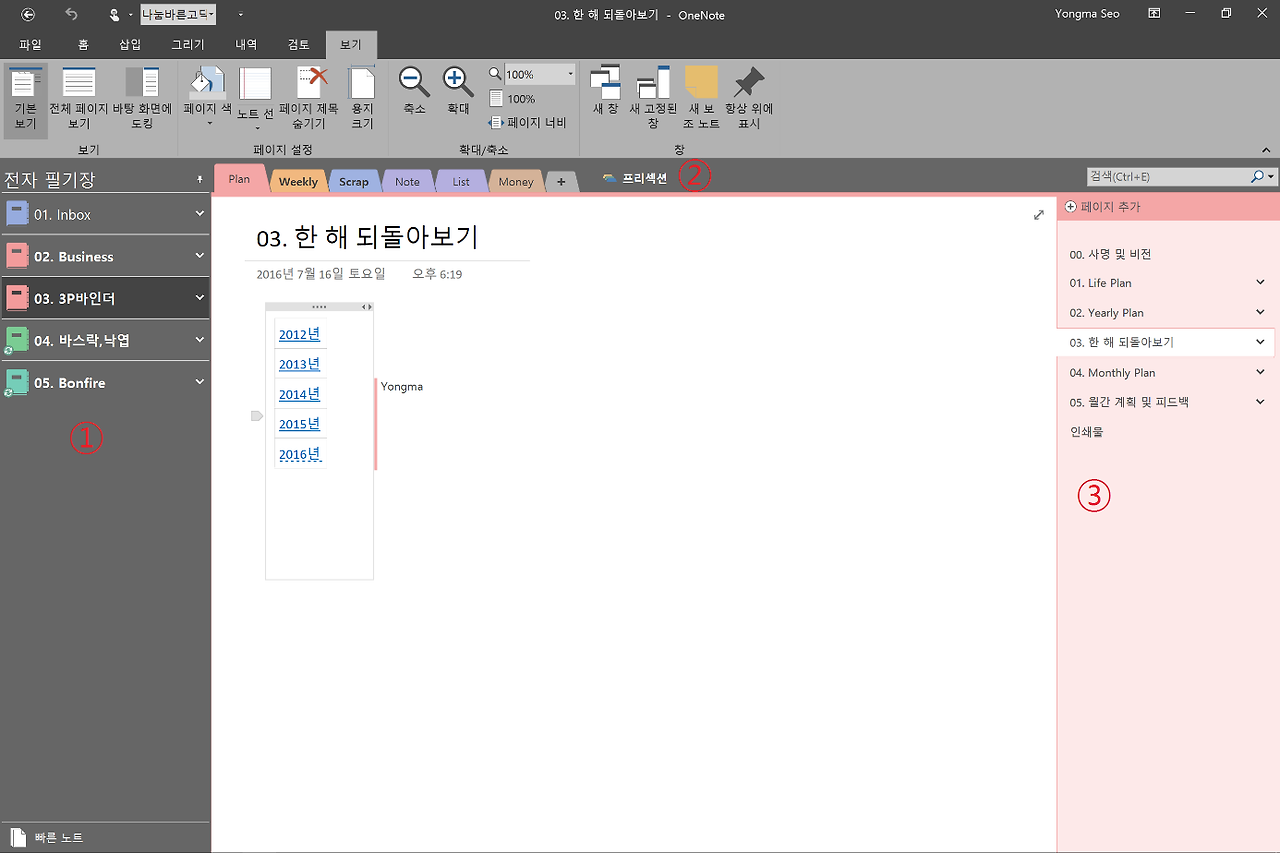Viewport: 1280px width, 853px height.
Task: Pin the 전자 필기장 notebook pane
Action: pyautogui.click(x=199, y=180)
